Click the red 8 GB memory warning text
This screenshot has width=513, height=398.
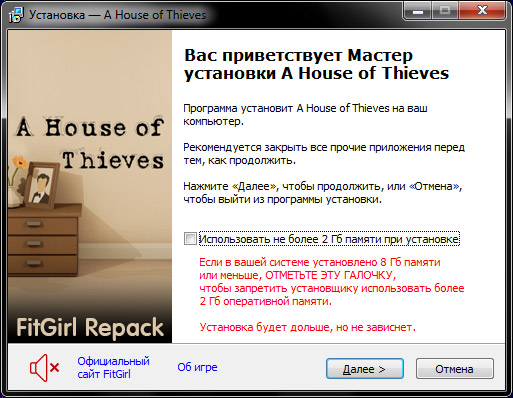point(332,282)
